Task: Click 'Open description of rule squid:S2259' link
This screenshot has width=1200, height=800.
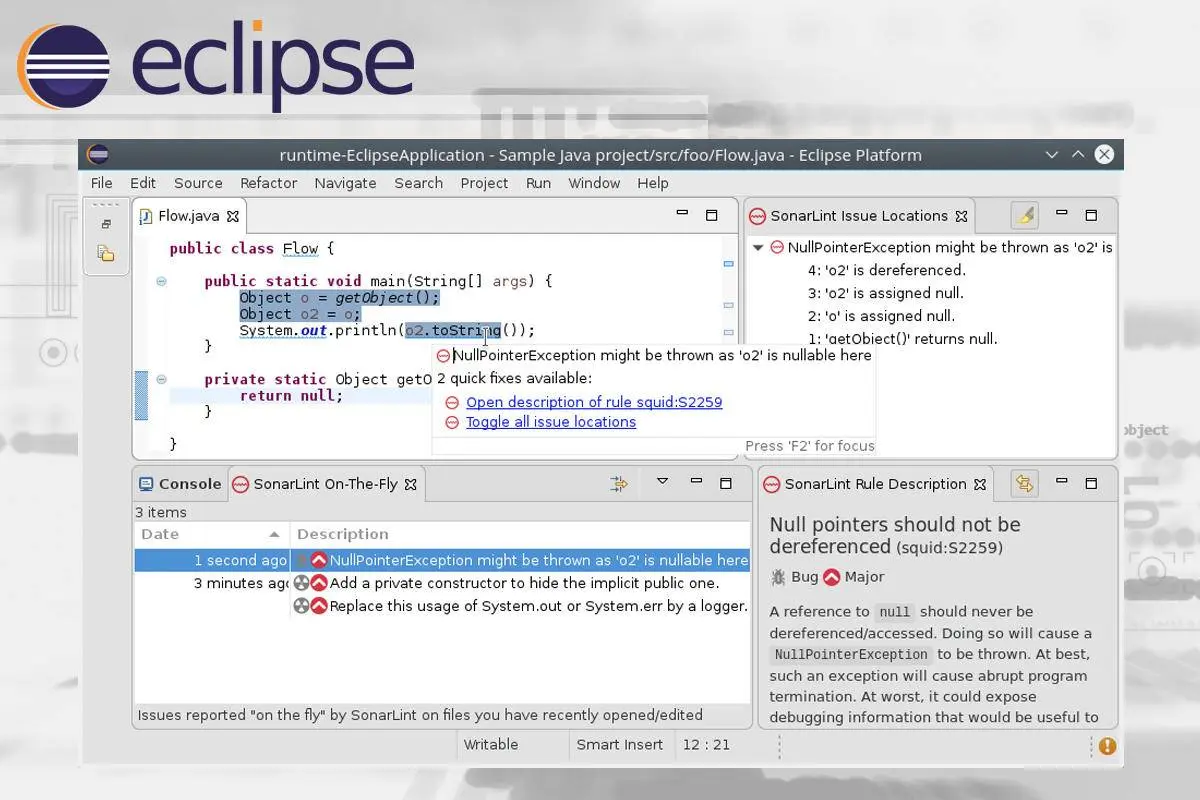Action: (594, 402)
